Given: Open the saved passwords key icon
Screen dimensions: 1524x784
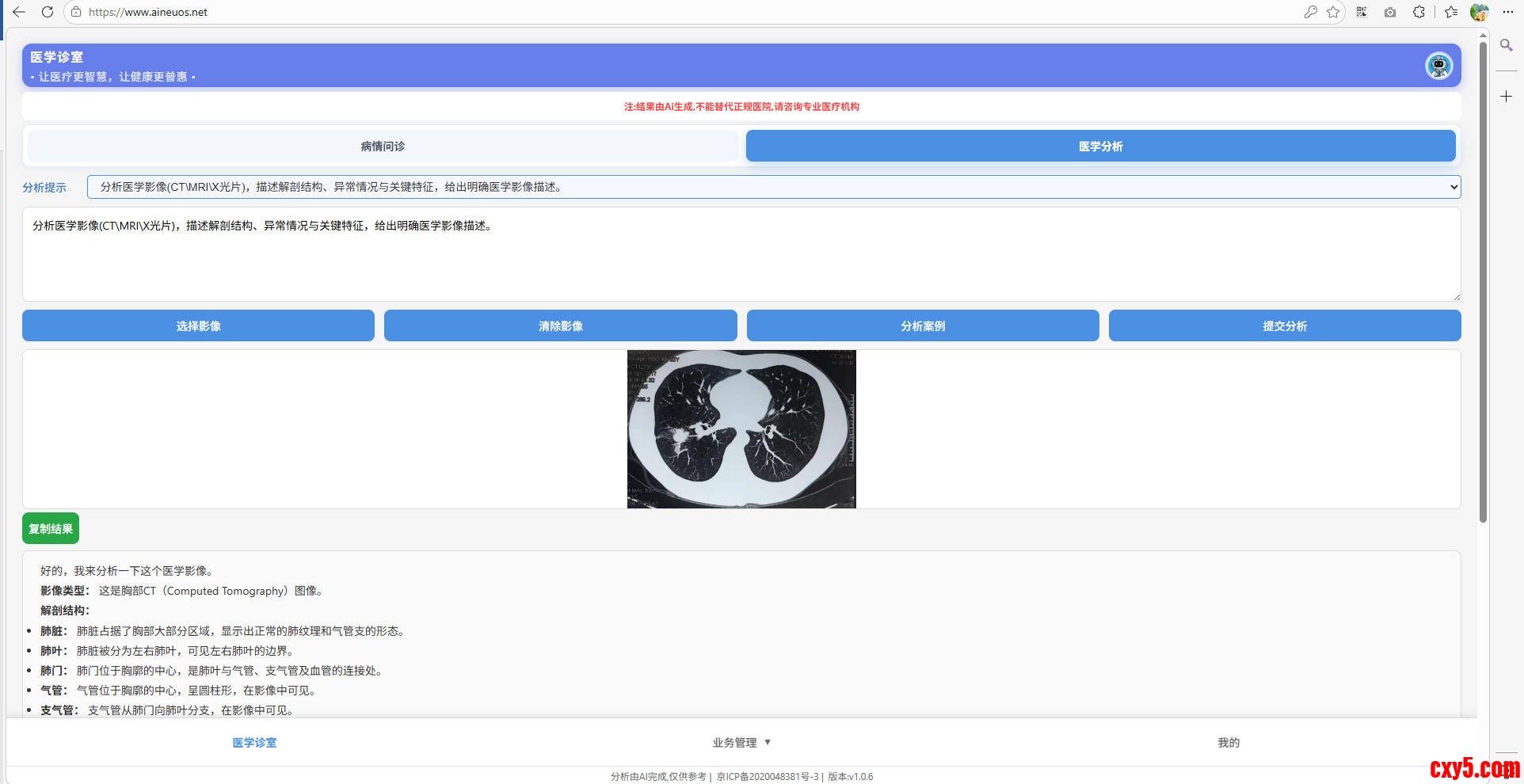Looking at the screenshot, I should (x=1310, y=12).
